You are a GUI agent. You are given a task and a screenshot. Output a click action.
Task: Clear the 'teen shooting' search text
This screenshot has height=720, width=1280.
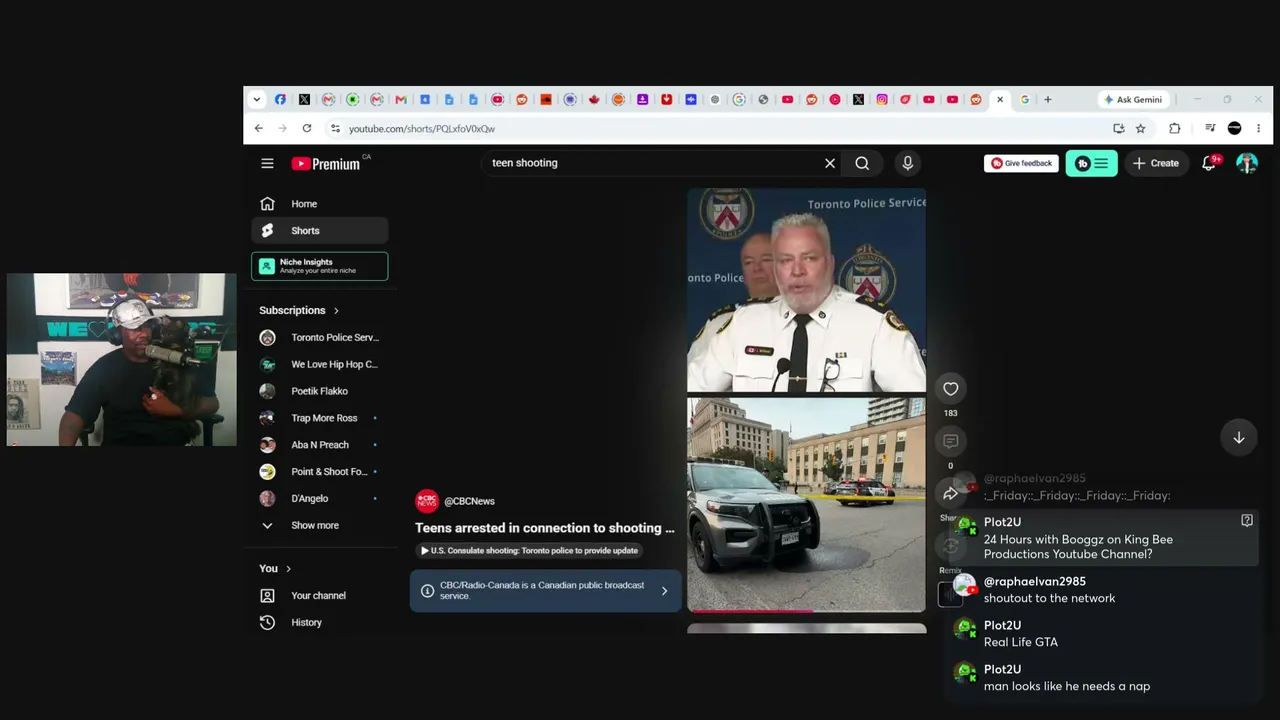coord(830,163)
